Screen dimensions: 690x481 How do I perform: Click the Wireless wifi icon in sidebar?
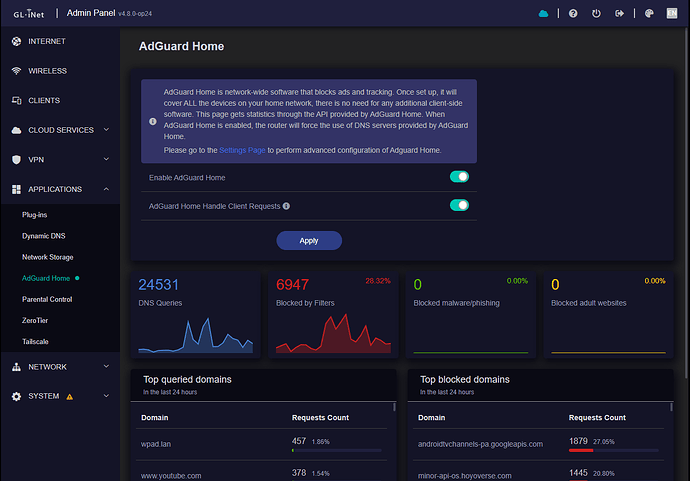tap(16, 71)
